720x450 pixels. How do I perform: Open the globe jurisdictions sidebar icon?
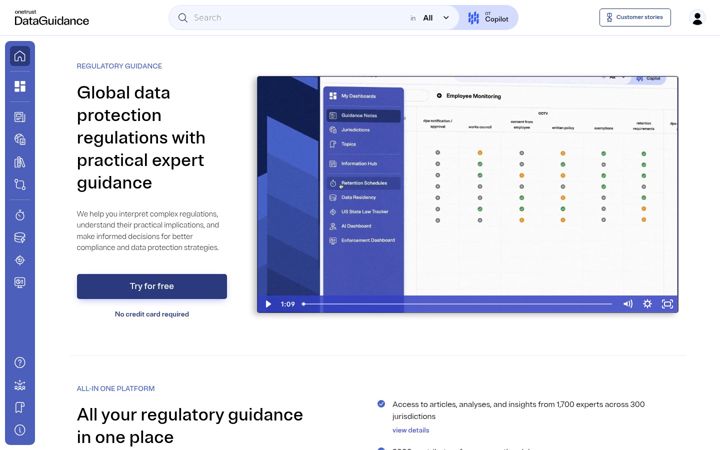tap(20, 139)
